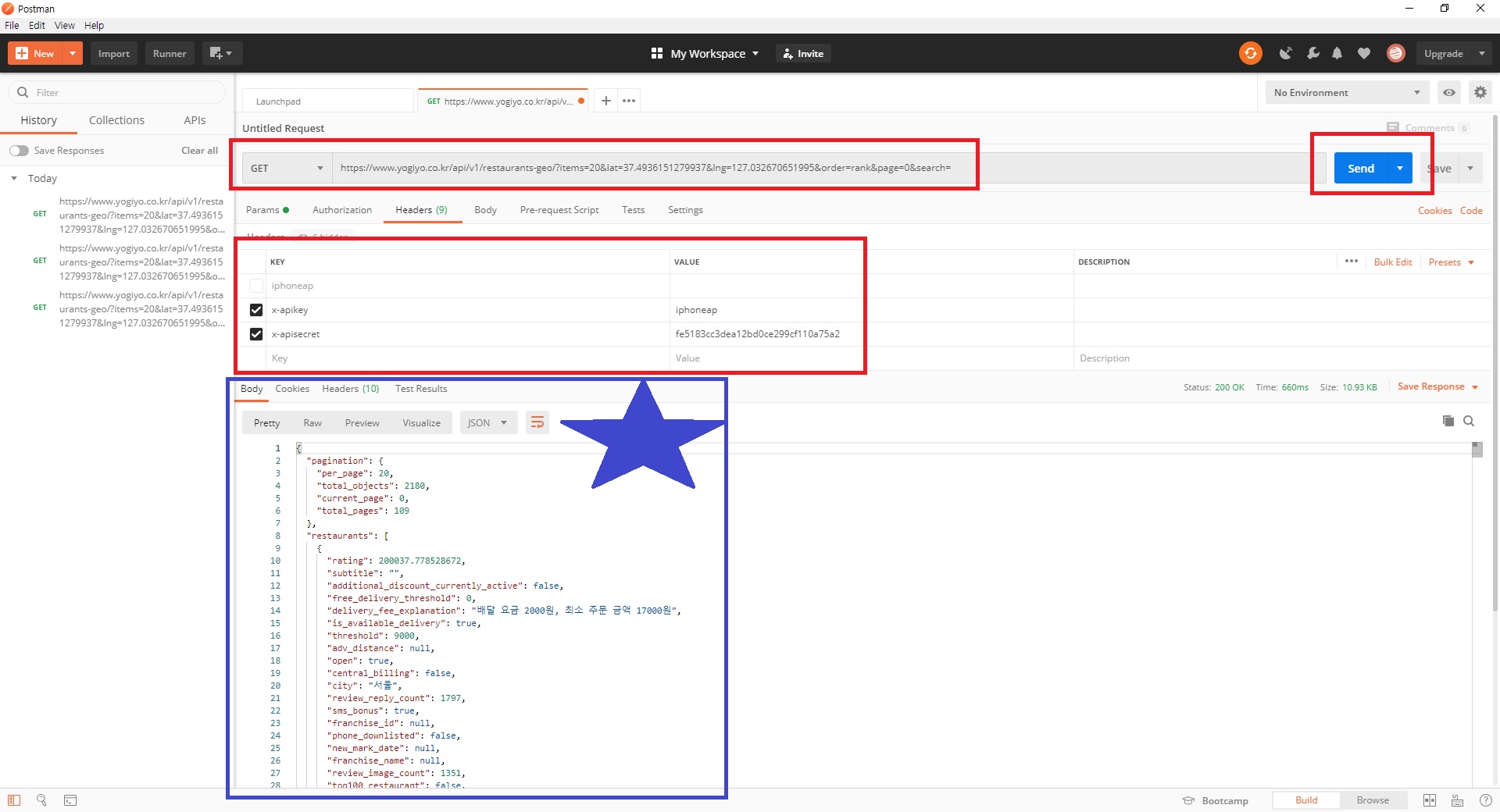Switch to the Collections tab
Viewport: 1500px width, 812px height.
coord(116,120)
